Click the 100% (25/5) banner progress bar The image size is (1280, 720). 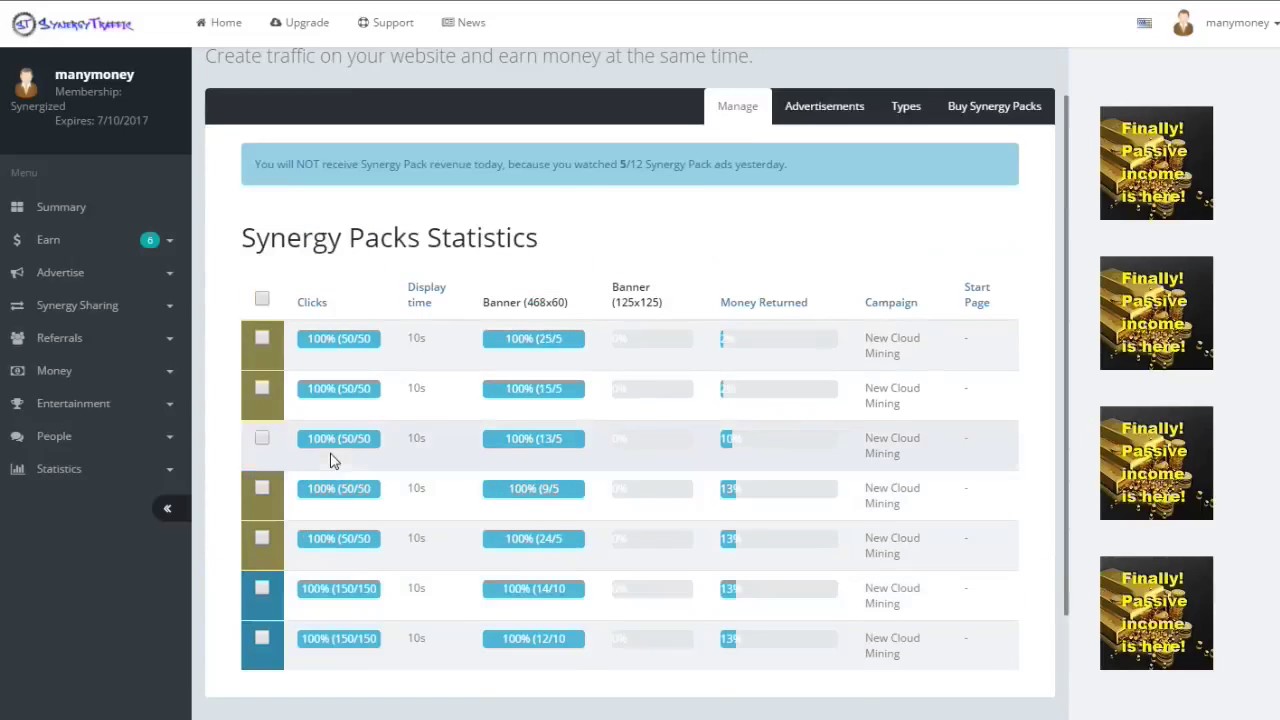[534, 339]
